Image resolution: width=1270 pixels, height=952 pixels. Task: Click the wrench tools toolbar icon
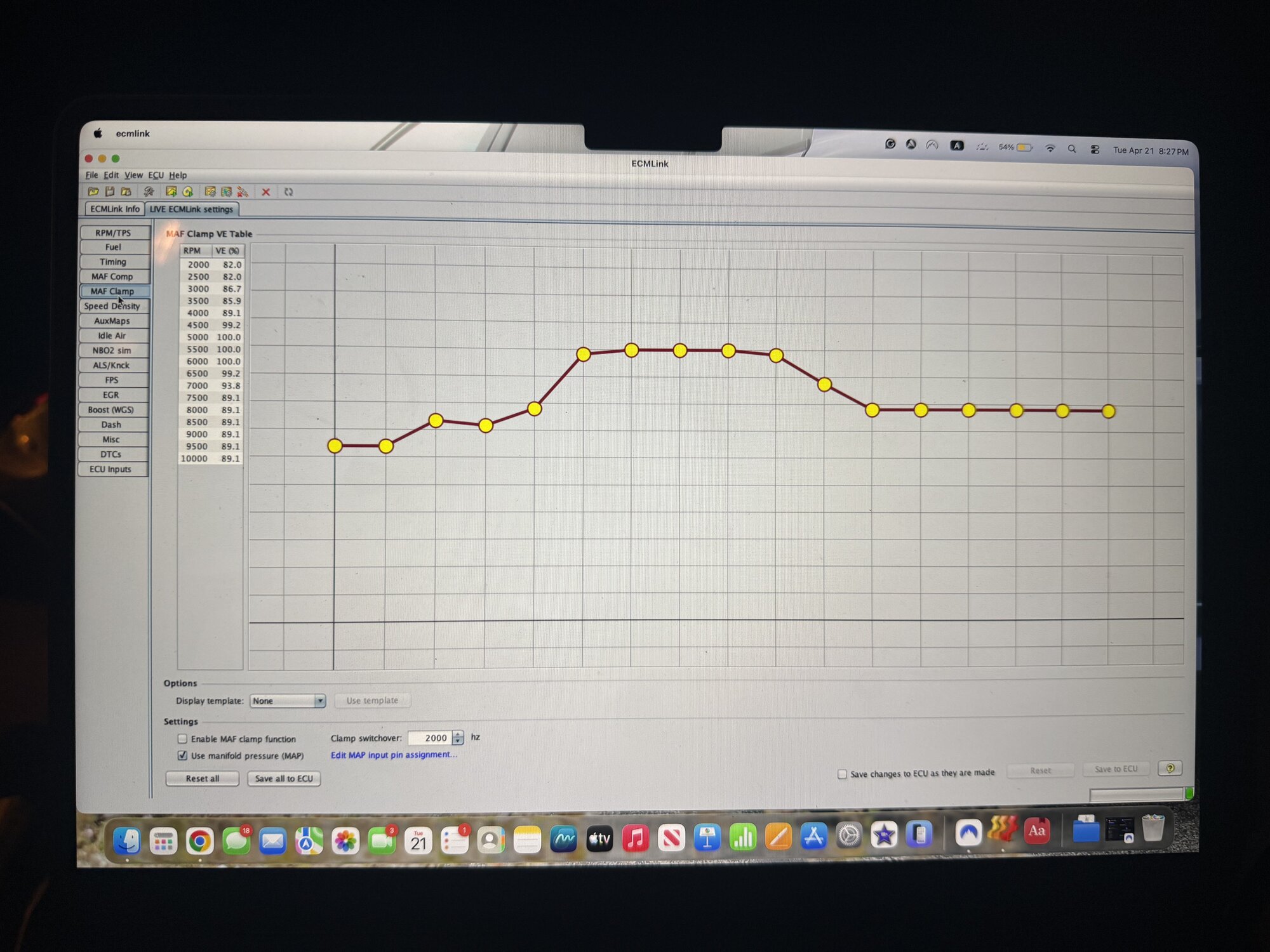click(149, 191)
